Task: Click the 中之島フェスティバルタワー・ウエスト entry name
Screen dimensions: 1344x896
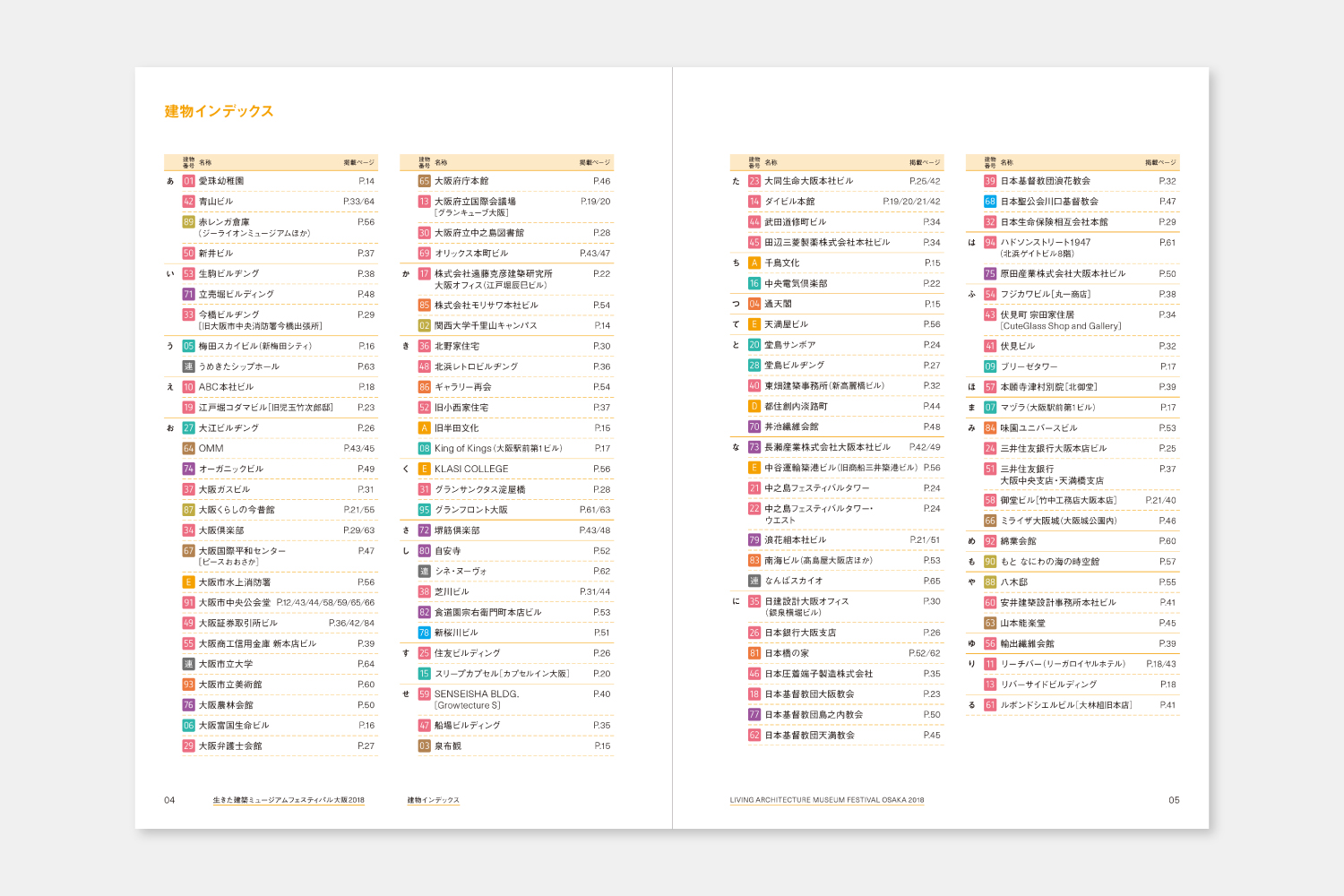Action: 818,514
